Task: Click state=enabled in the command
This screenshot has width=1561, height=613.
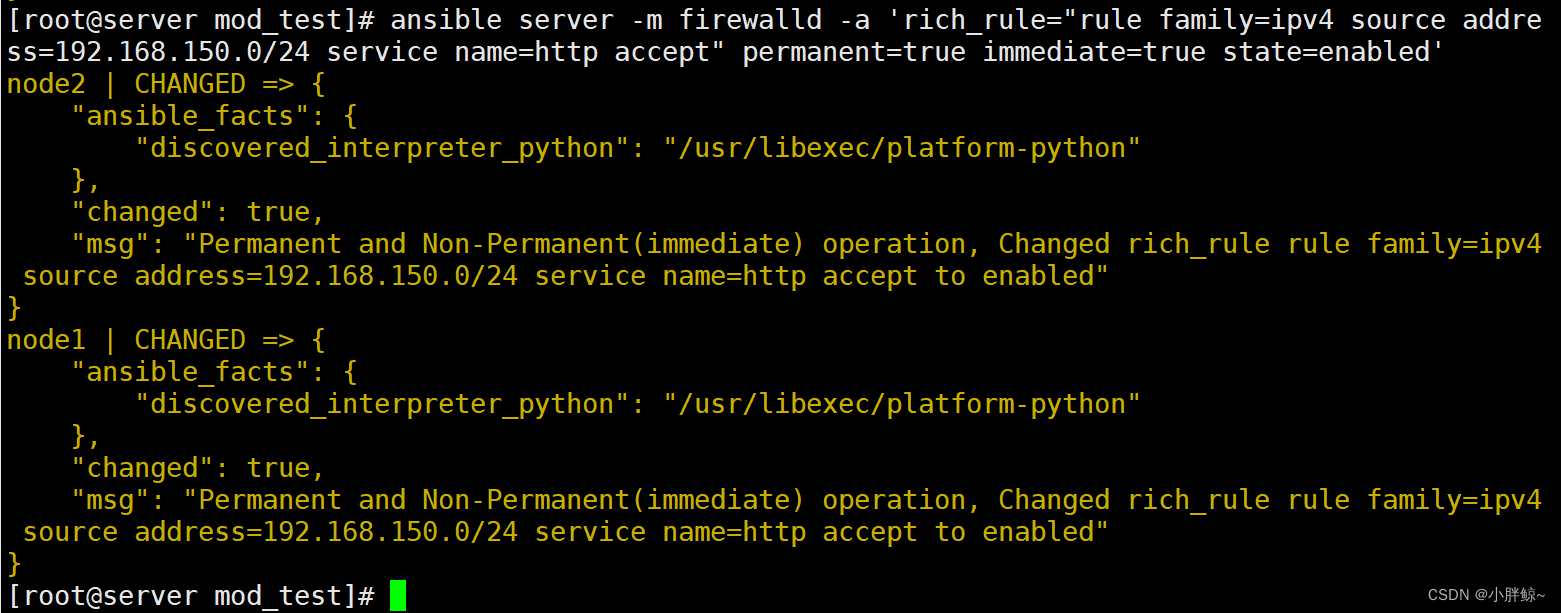Action: pyautogui.click(x=1326, y=52)
